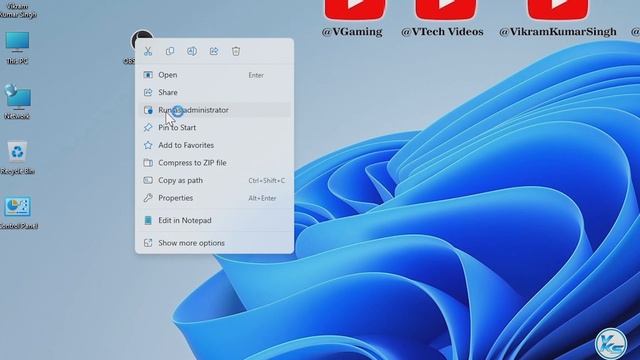Choose Compress to ZIP file

pos(214,163)
